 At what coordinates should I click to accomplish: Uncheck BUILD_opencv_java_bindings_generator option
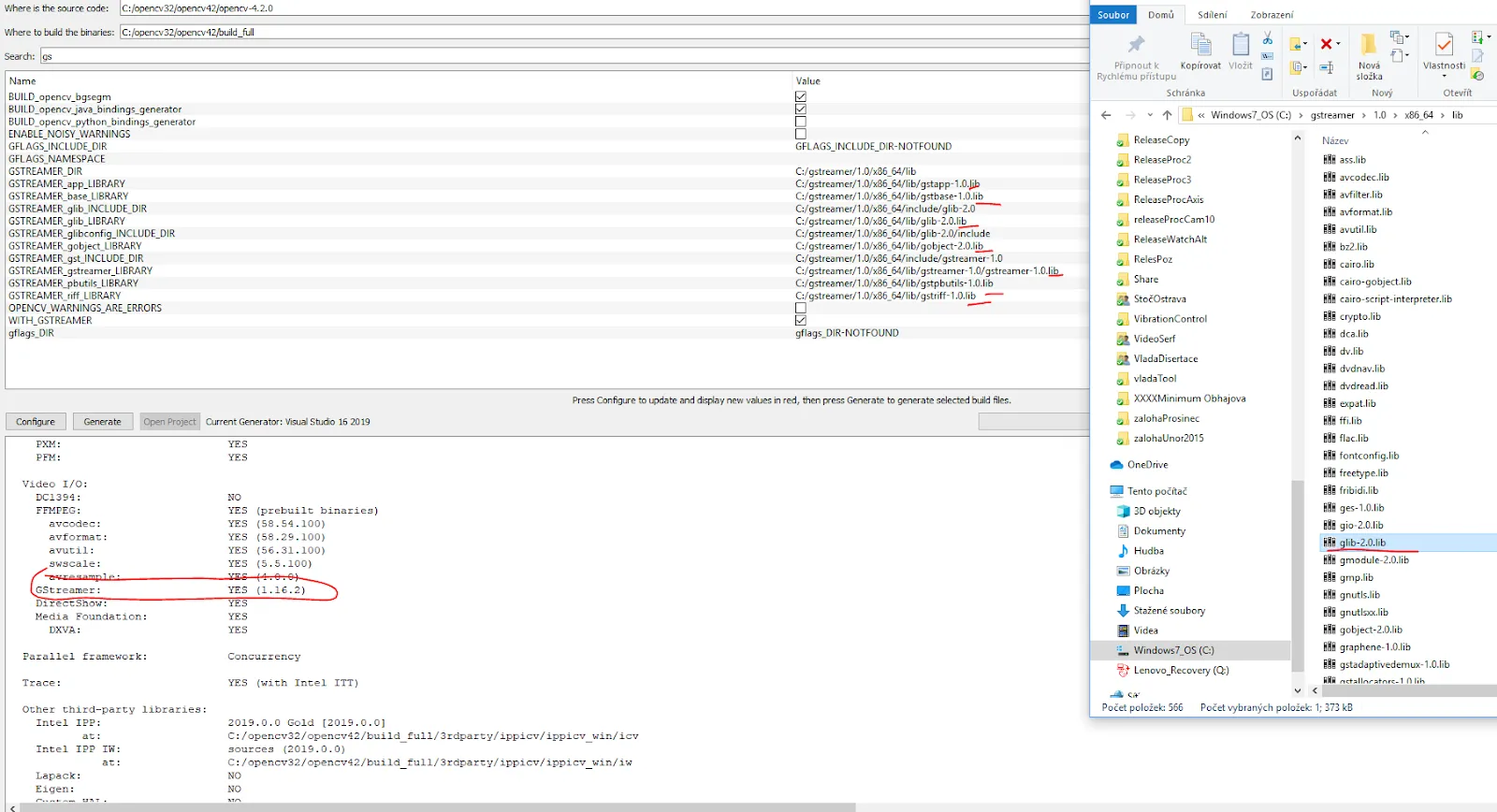pyautogui.click(x=801, y=109)
